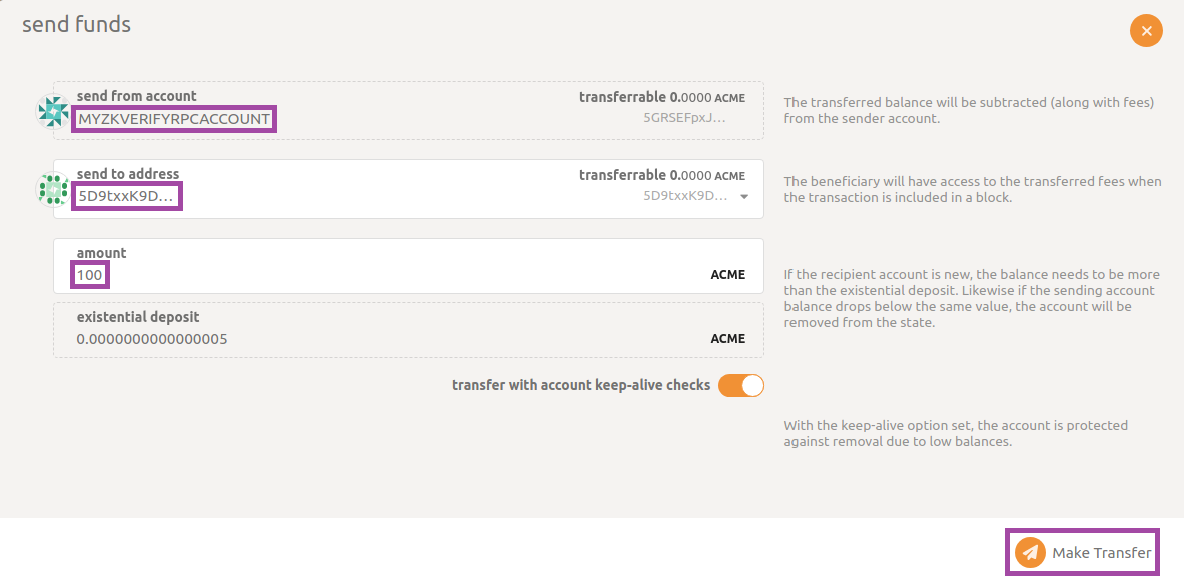Click the sender account identicon
The width and height of the screenshot is (1184, 584).
pyautogui.click(x=52, y=111)
